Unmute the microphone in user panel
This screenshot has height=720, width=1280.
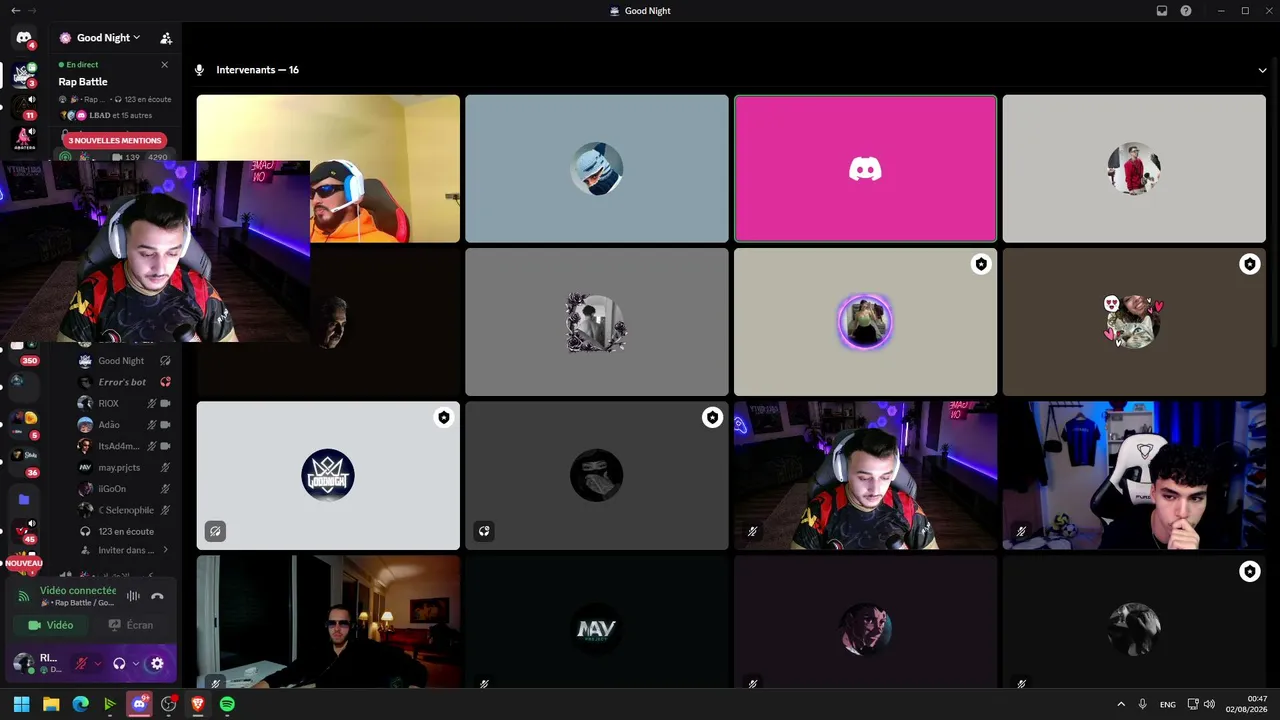(x=81, y=663)
